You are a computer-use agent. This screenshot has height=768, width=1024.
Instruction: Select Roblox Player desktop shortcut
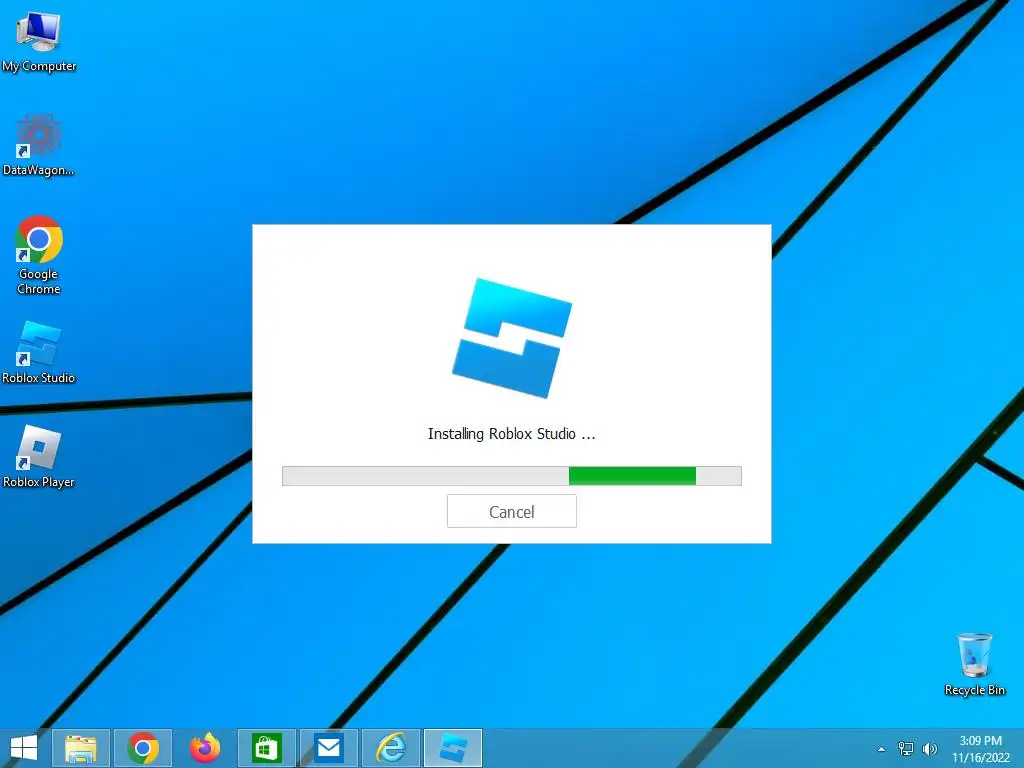(39, 456)
